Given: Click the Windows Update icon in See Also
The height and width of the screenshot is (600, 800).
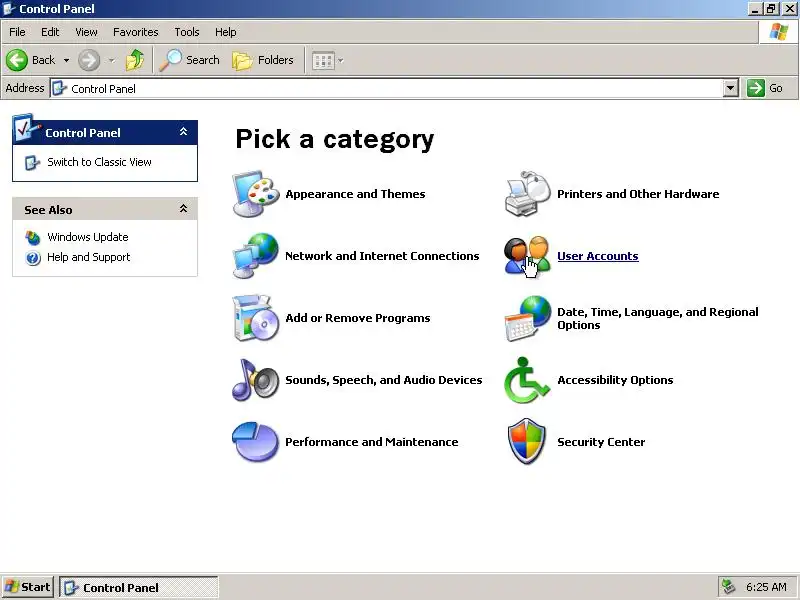Looking at the screenshot, I should coord(33,237).
